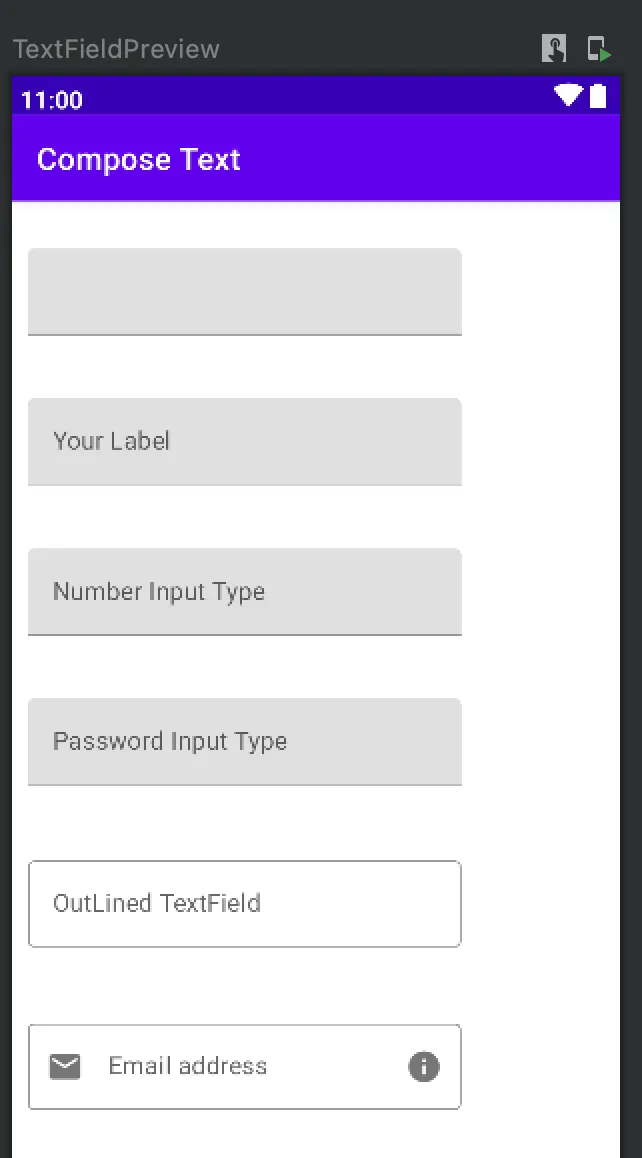Image resolution: width=642 pixels, height=1158 pixels.
Task: Click the 11:00 clock in status bar
Action: (x=51, y=100)
